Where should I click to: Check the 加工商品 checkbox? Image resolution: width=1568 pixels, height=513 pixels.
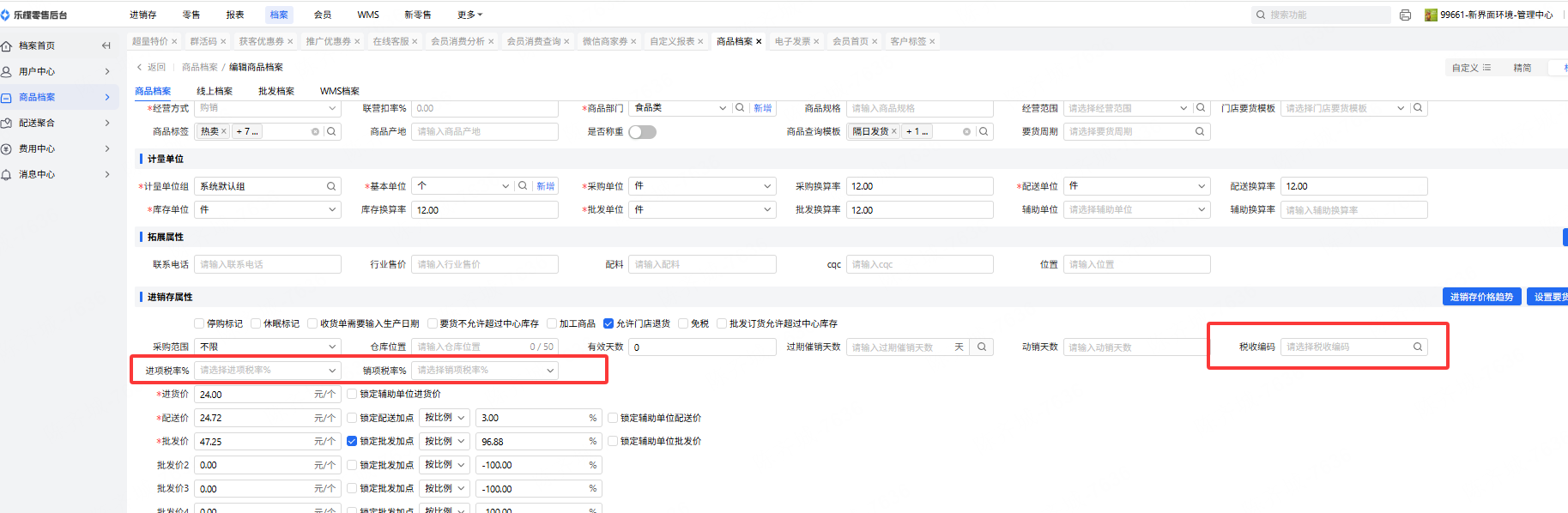[552, 323]
